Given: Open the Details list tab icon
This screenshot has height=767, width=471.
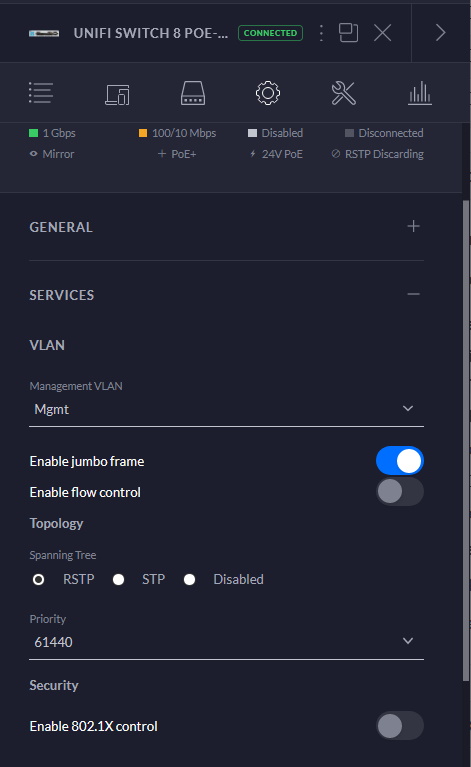Looking at the screenshot, I should click(41, 93).
